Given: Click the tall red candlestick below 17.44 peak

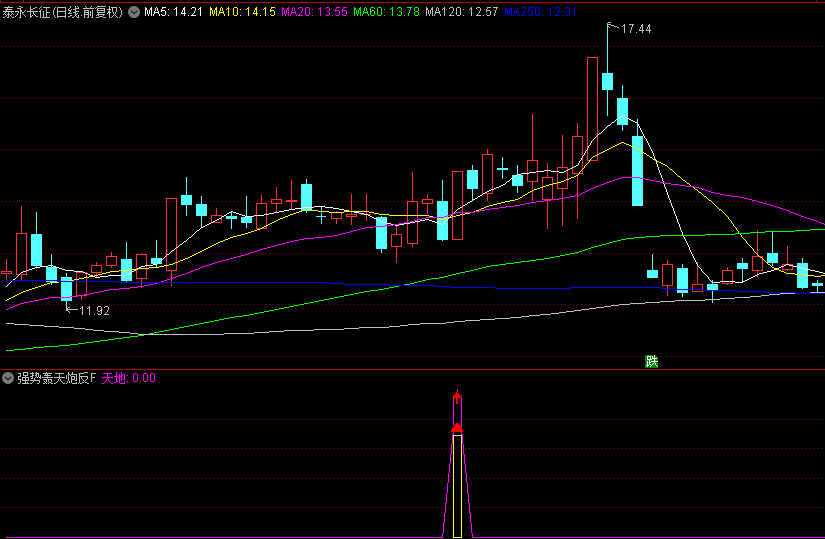Looking at the screenshot, I should point(592,108).
